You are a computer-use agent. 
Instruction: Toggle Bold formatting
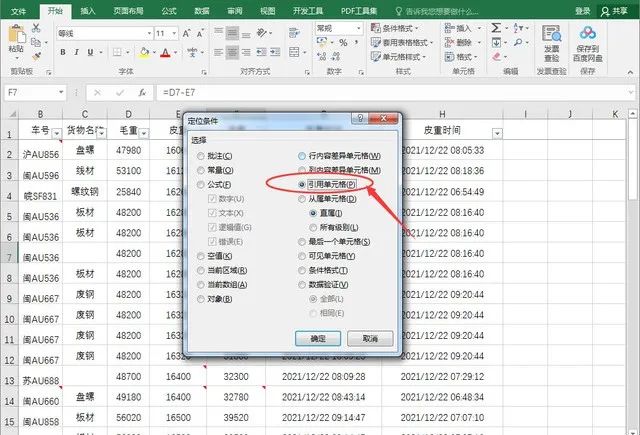pos(63,52)
